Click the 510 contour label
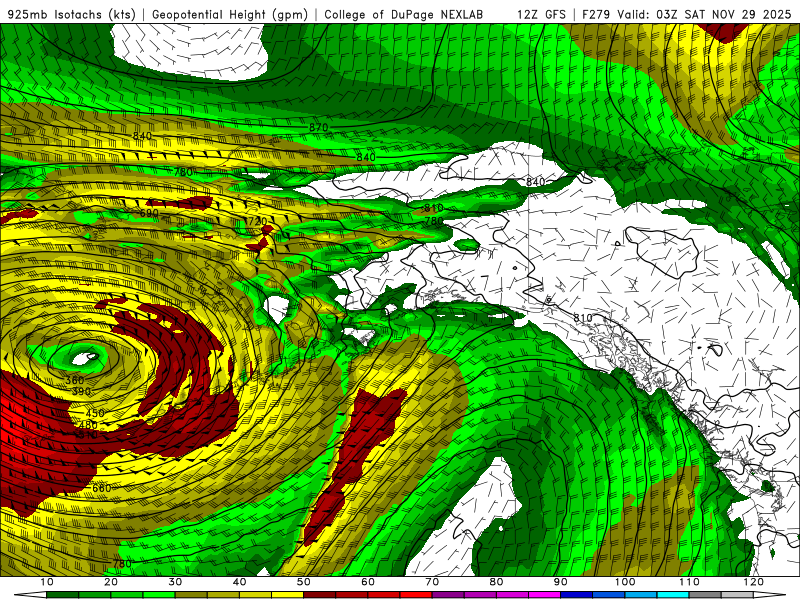The image size is (800, 600). pos(86,435)
